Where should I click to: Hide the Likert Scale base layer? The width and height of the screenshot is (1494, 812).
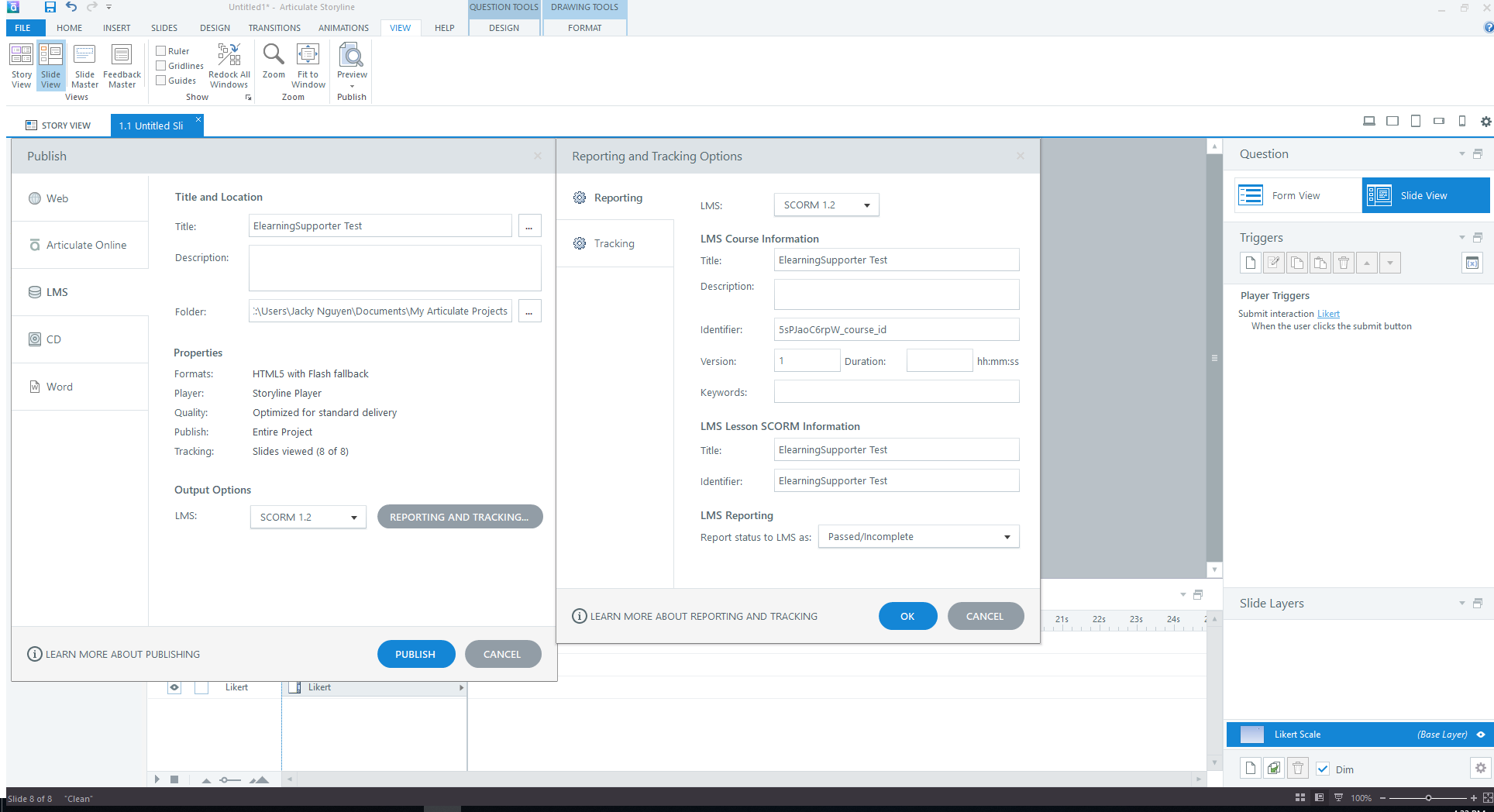pos(1479,734)
